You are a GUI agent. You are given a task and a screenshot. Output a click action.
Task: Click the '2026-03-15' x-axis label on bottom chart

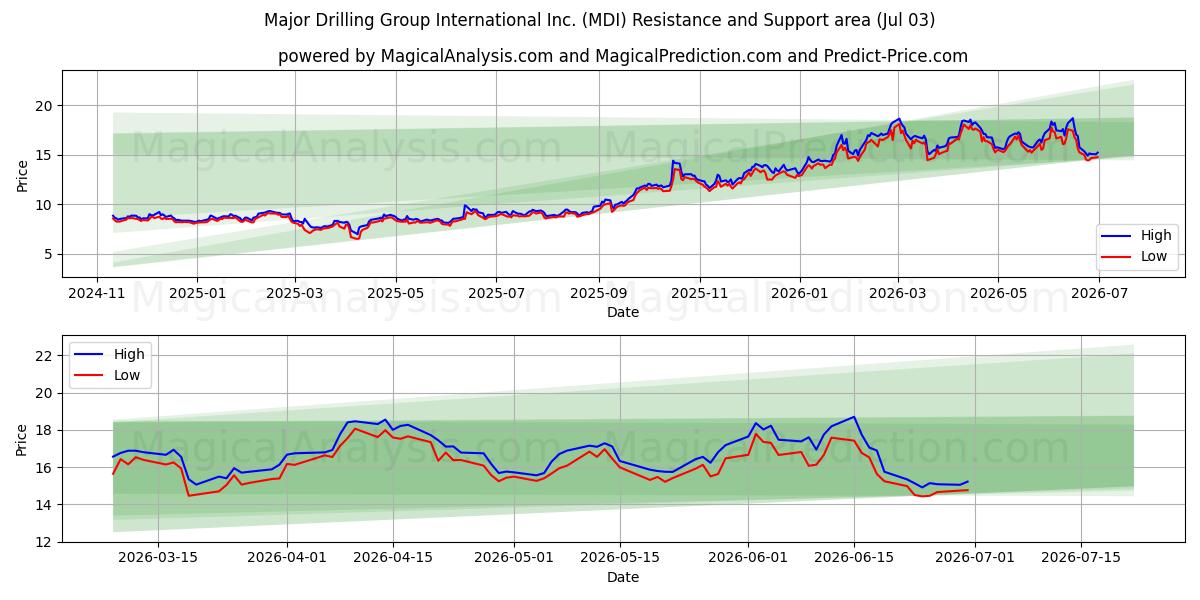(x=156, y=558)
